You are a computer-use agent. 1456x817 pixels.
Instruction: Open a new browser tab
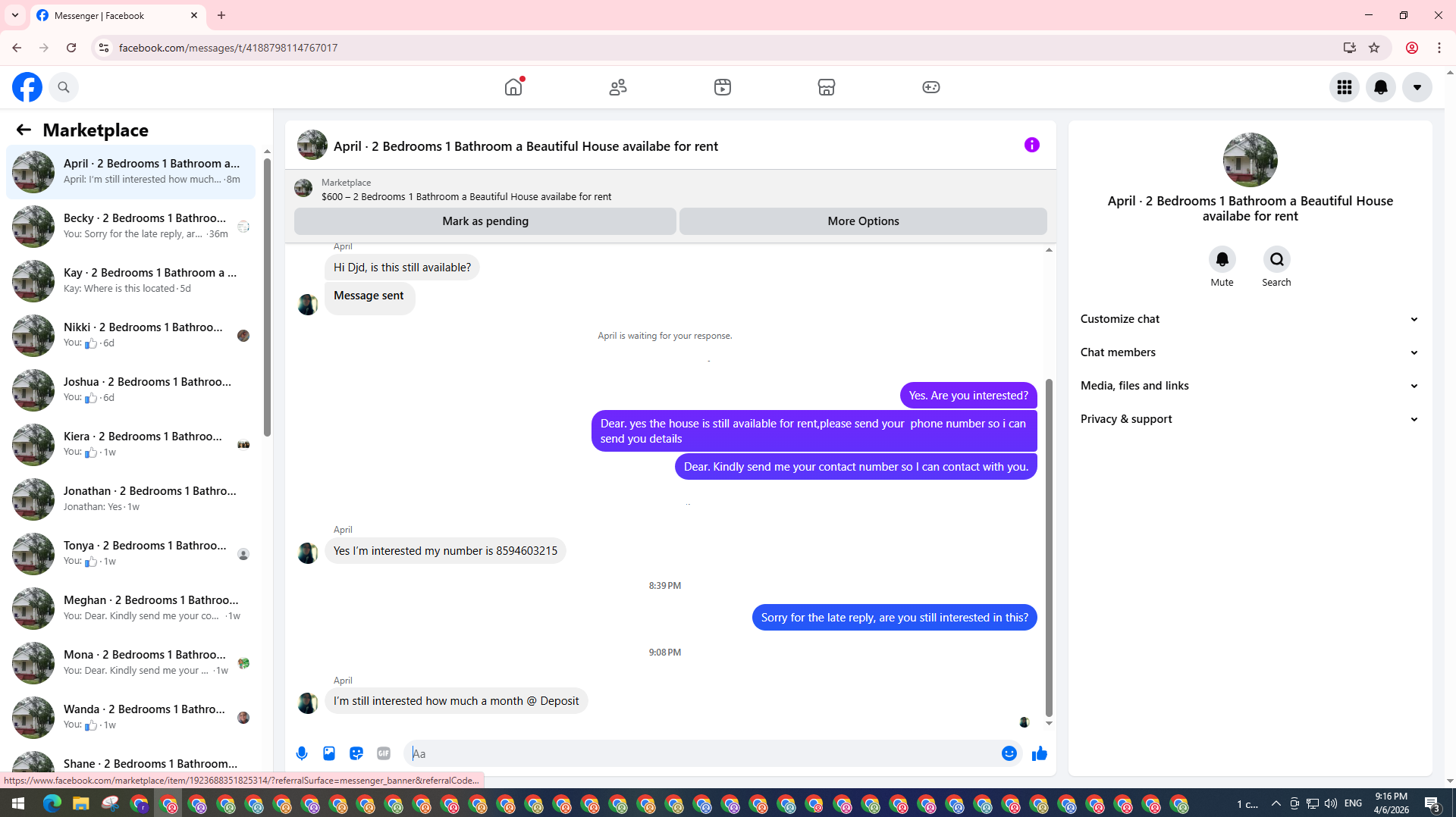tap(221, 15)
